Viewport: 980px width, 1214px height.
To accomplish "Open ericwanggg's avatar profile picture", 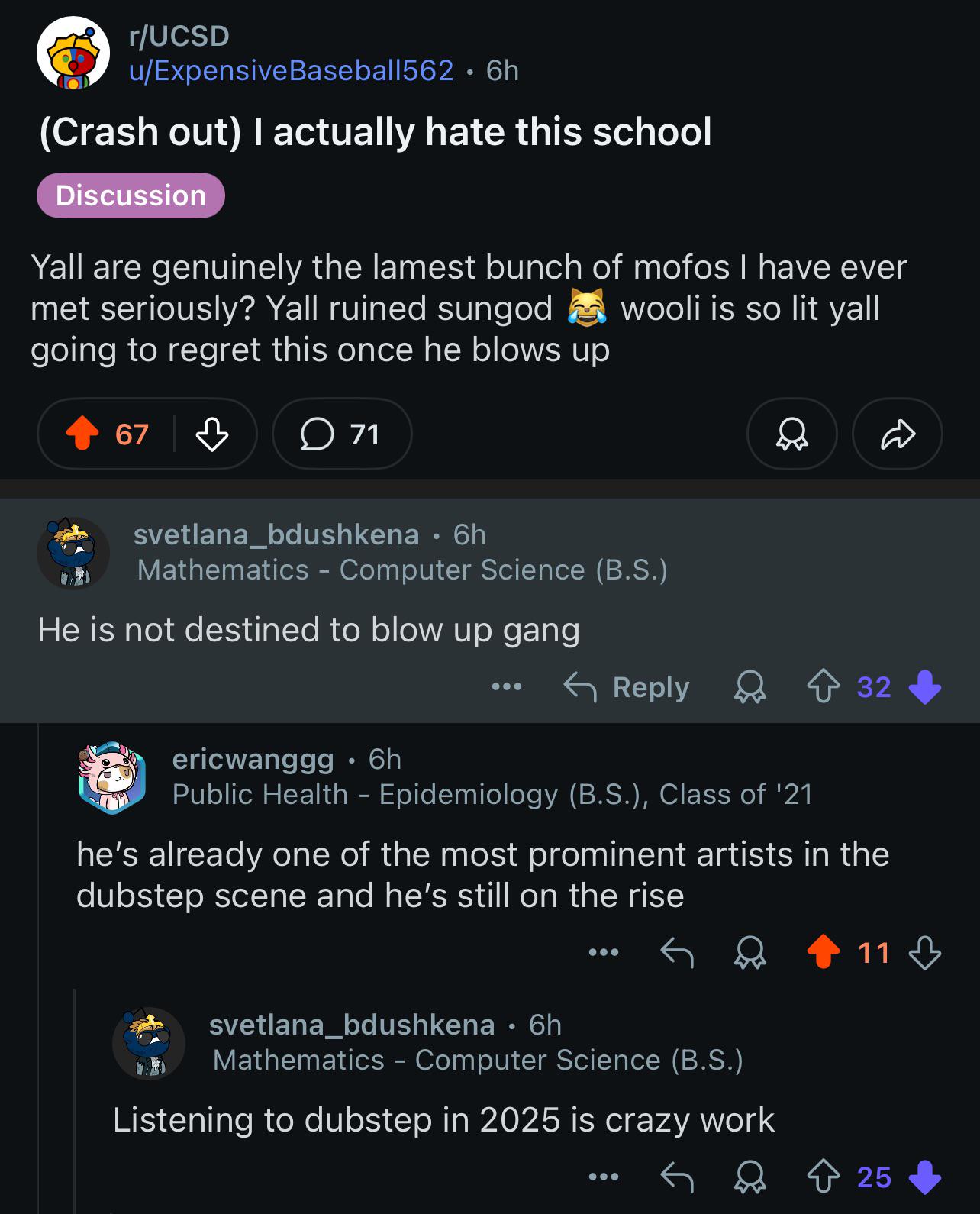I will pos(112,777).
